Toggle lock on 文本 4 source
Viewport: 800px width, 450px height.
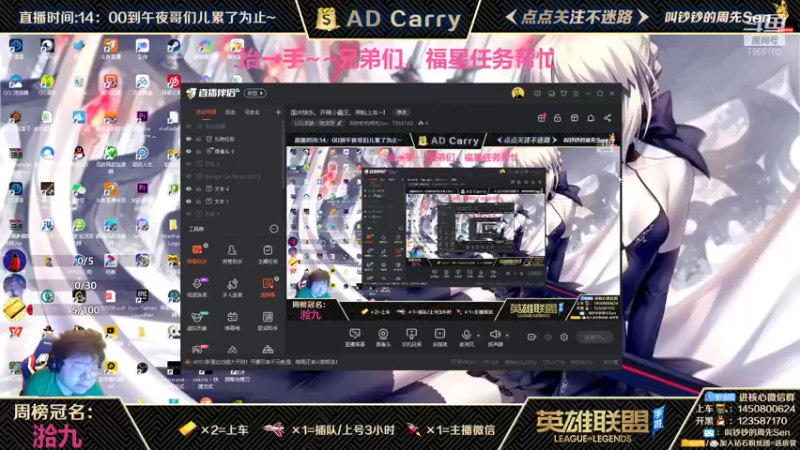[198, 189]
